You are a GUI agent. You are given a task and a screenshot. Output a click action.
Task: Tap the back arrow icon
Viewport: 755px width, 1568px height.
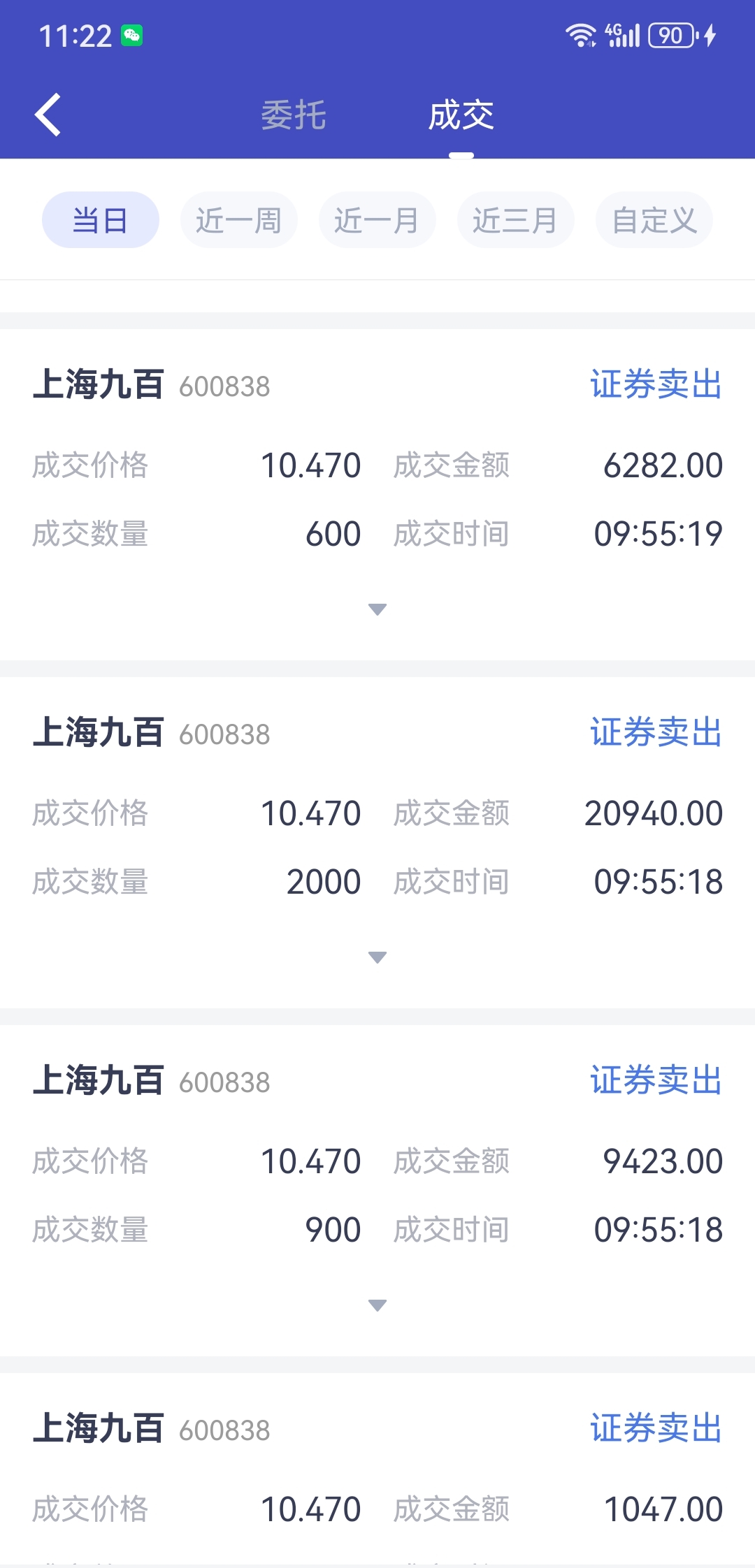[x=48, y=115]
